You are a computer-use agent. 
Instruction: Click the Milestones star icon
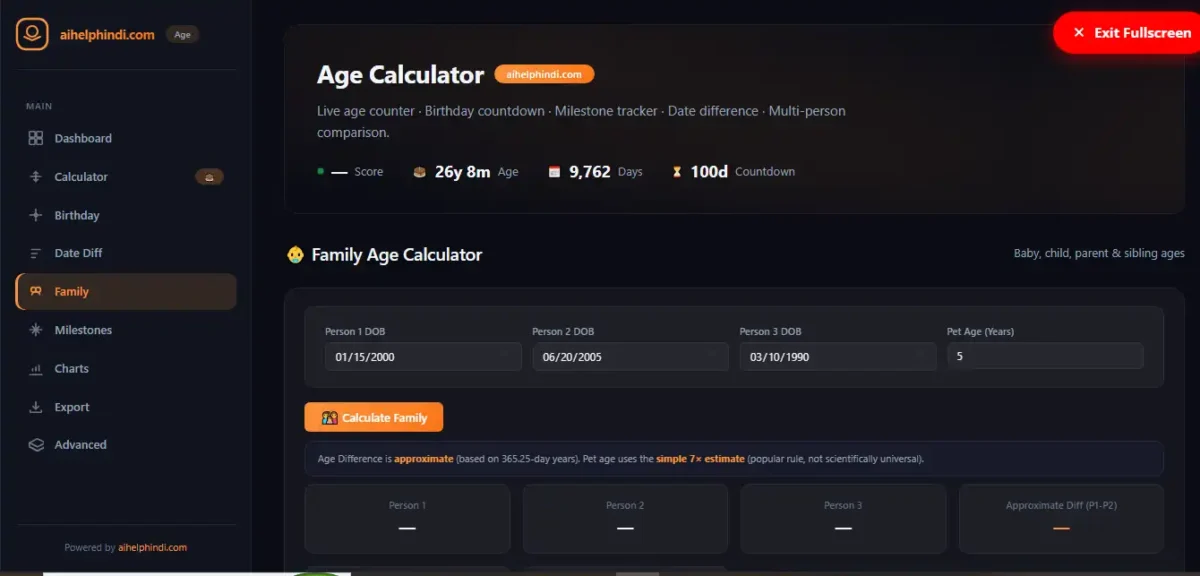pos(36,330)
